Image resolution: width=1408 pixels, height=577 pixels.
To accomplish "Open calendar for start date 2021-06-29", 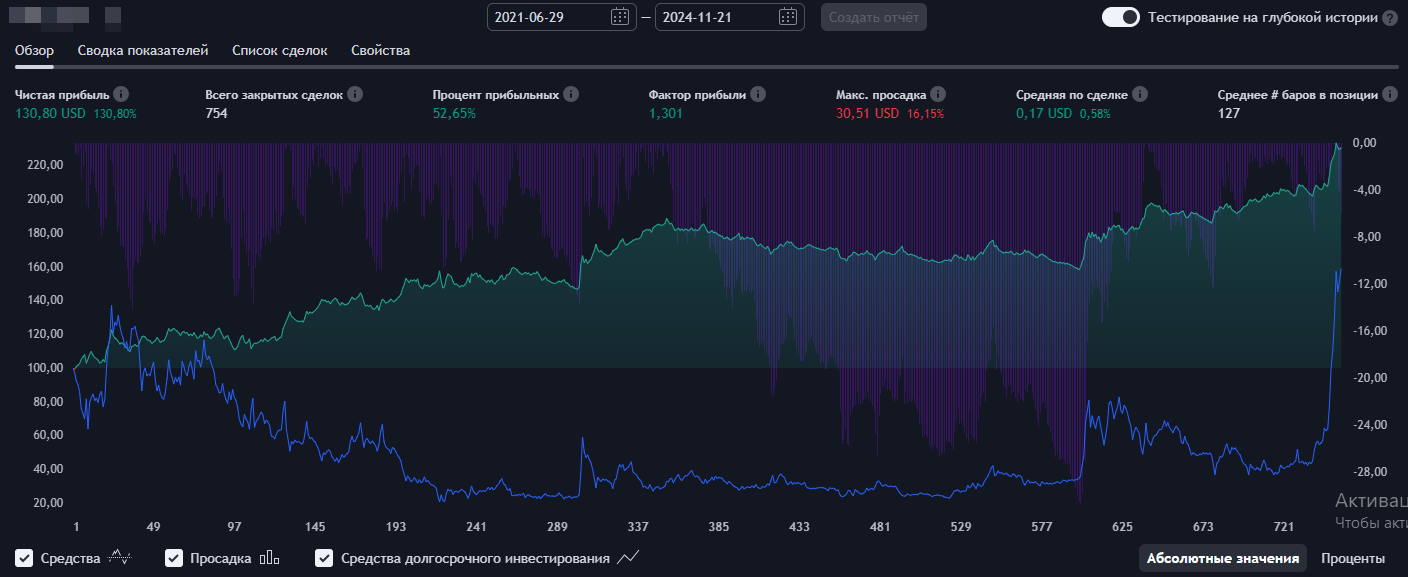I will tap(620, 17).
